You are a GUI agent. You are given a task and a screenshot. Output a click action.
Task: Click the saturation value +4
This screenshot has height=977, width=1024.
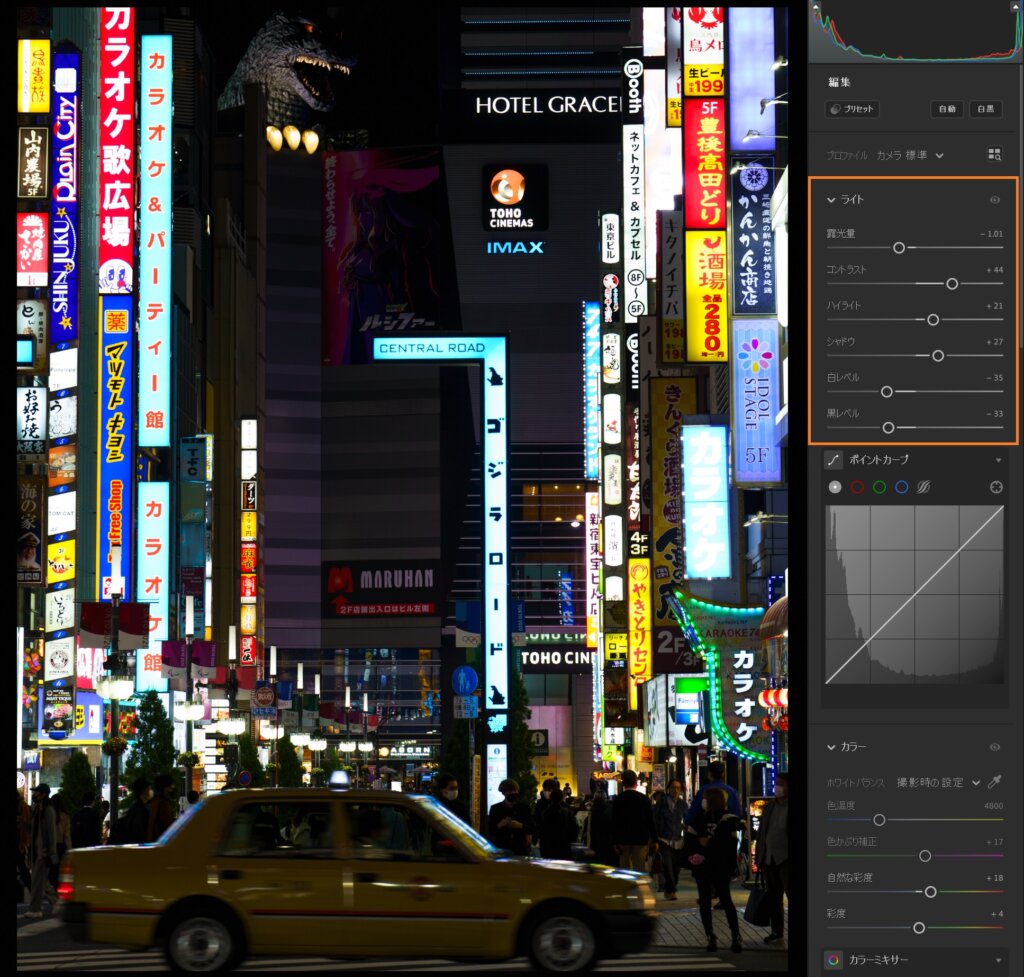[997, 914]
